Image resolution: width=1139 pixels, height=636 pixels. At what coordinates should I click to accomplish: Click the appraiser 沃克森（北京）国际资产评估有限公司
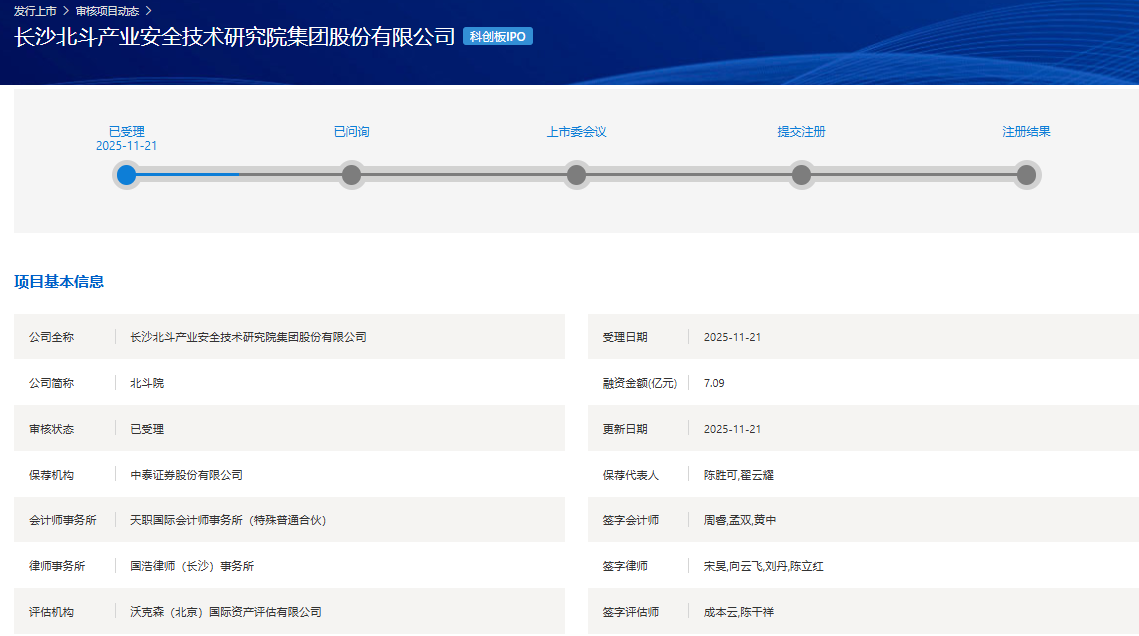[x=226, y=612]
